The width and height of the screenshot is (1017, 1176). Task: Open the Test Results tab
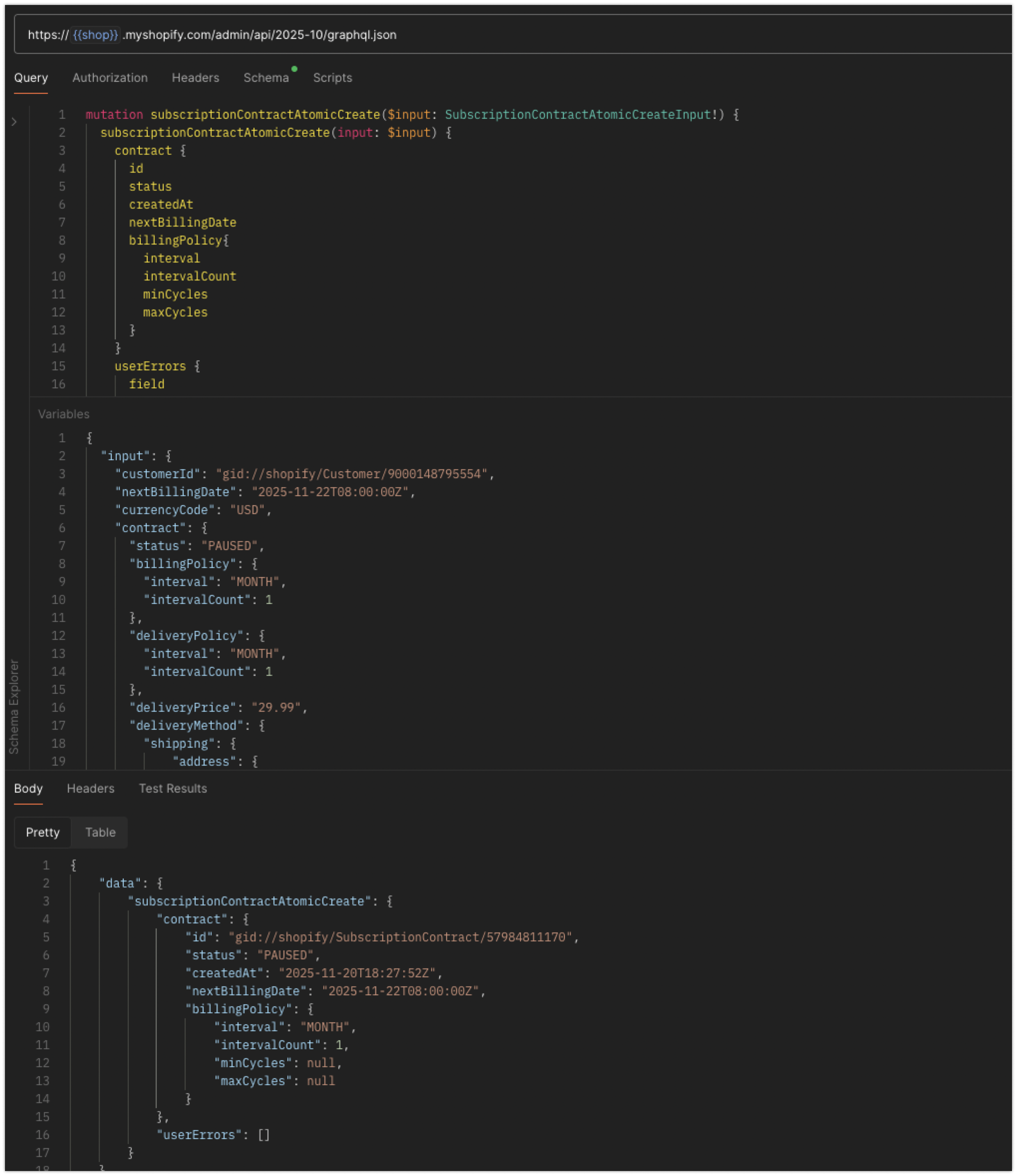(173, 788)
